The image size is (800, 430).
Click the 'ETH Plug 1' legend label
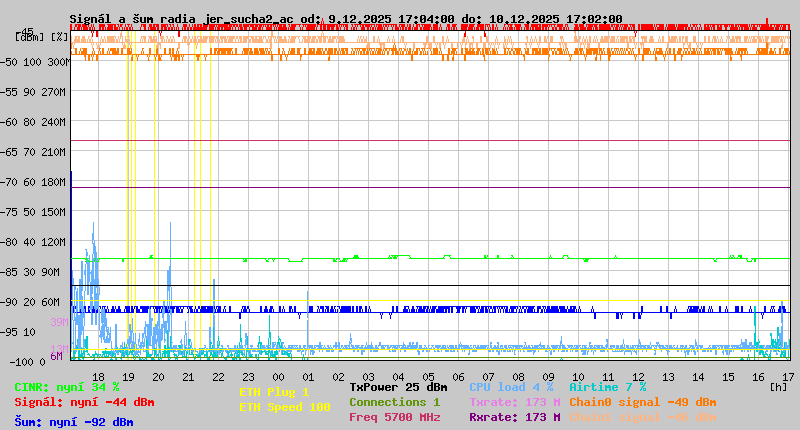274,392
